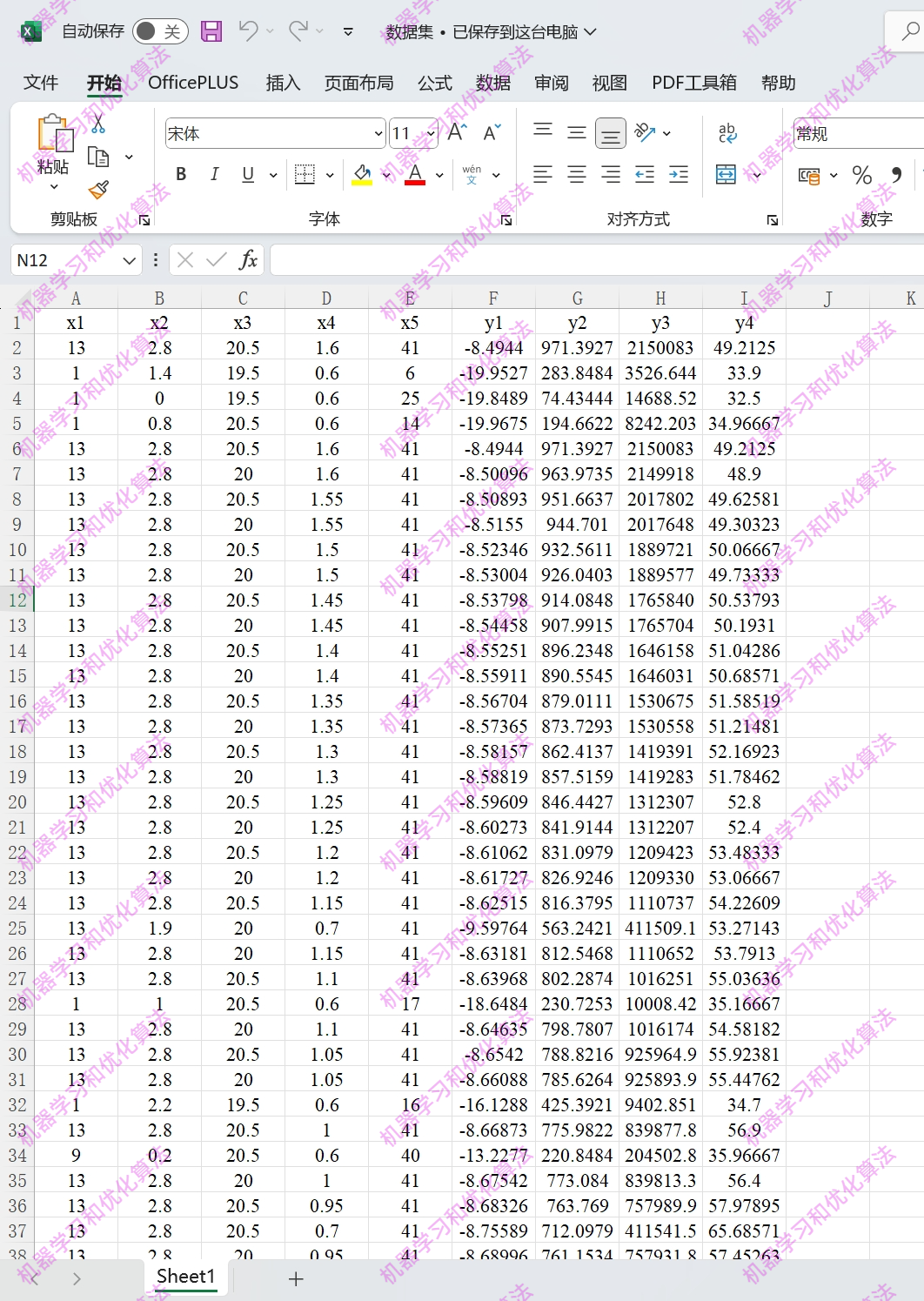Toggle Underline formatting
The width and height of the screenshot is (924, 1301).
(x=248, y=174)
